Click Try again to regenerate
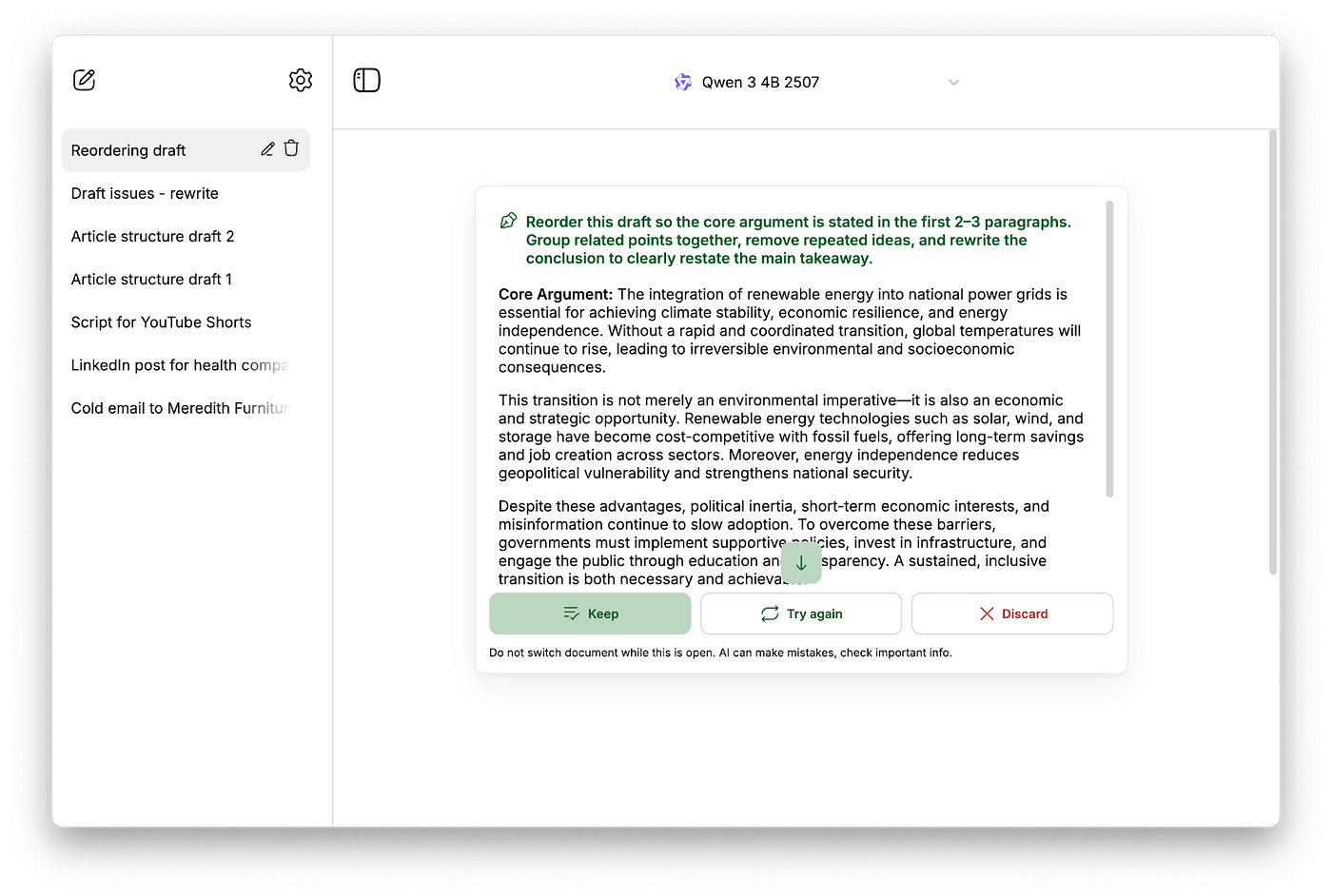This screenshot has height=896, width=1332. click(801, 614)
